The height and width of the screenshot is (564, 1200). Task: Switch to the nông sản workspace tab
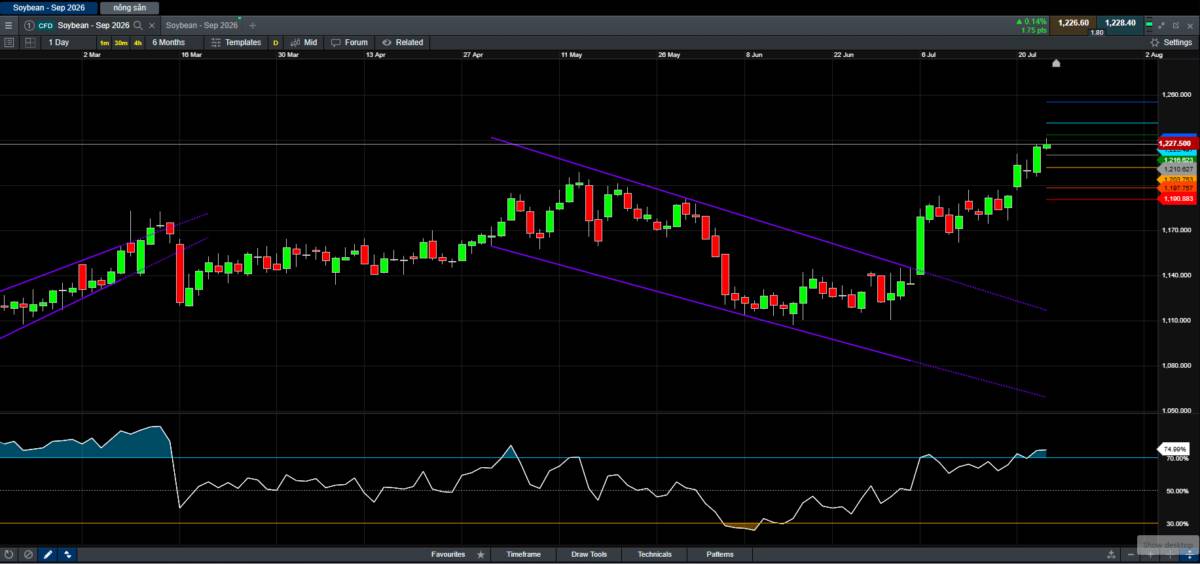coord(130,7)
